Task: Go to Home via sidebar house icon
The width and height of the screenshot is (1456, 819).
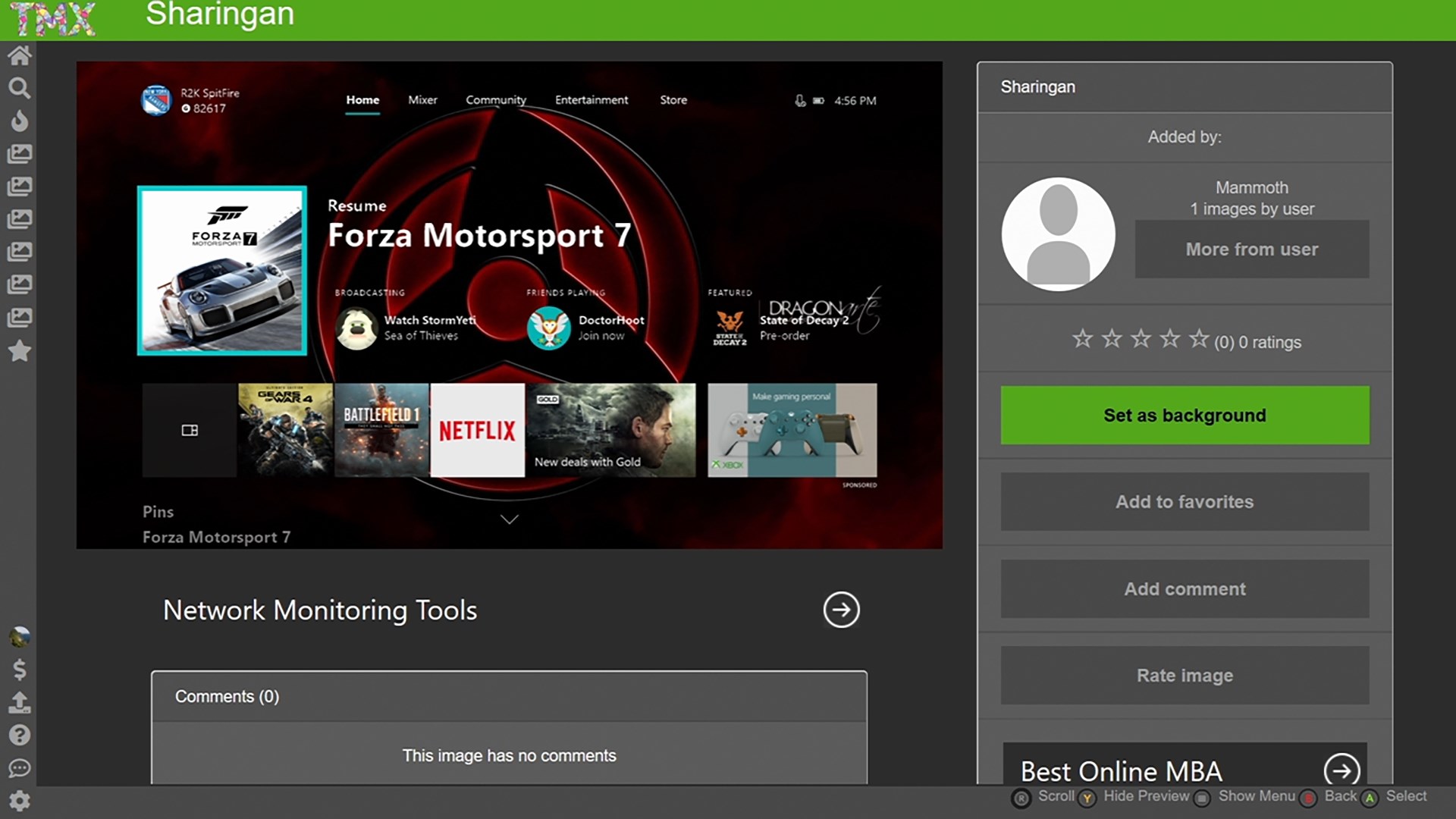Action: coord(19,55)
